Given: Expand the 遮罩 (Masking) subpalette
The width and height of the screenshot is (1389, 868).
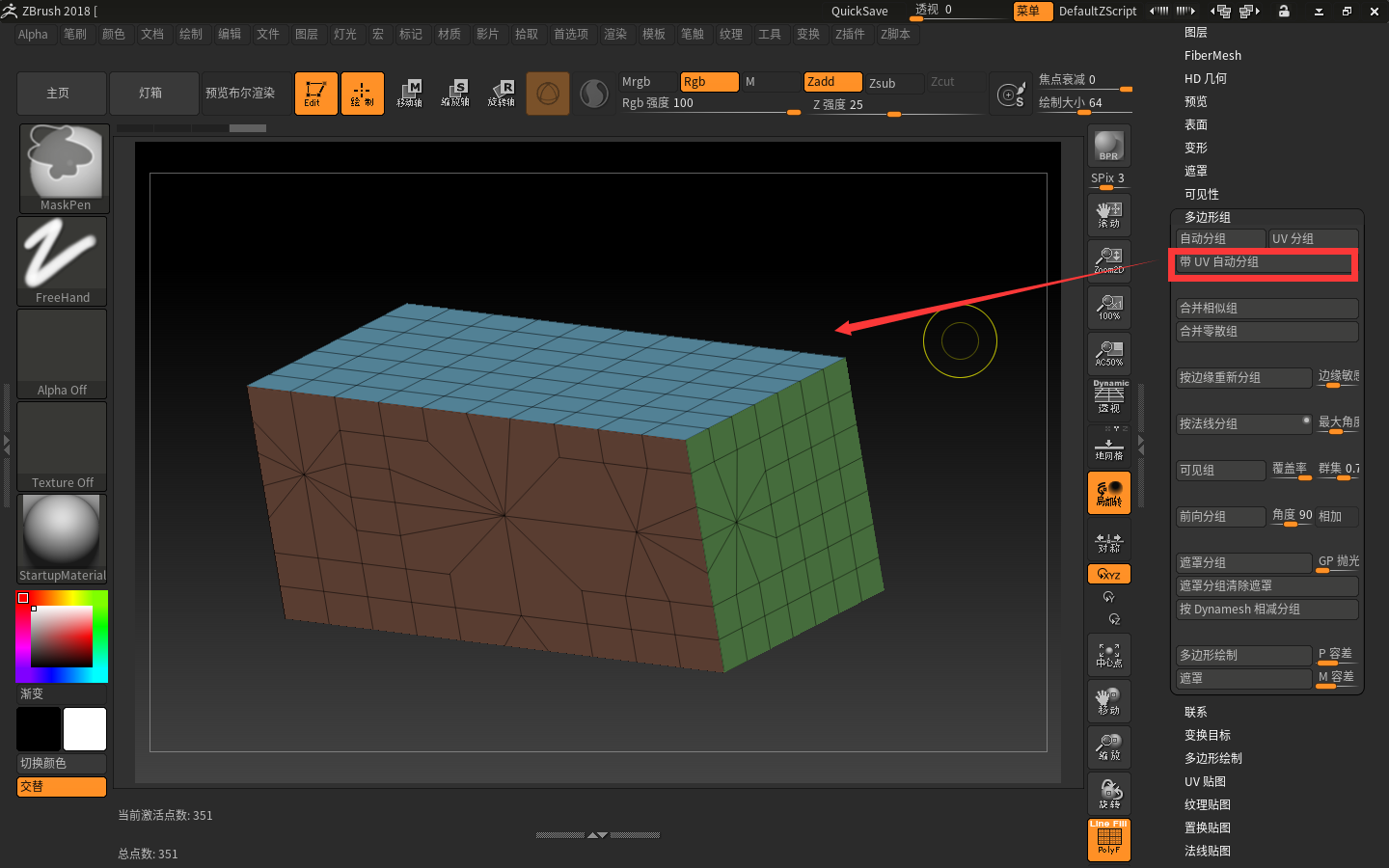Looking at the screenshot, I should click(1196, 171).
